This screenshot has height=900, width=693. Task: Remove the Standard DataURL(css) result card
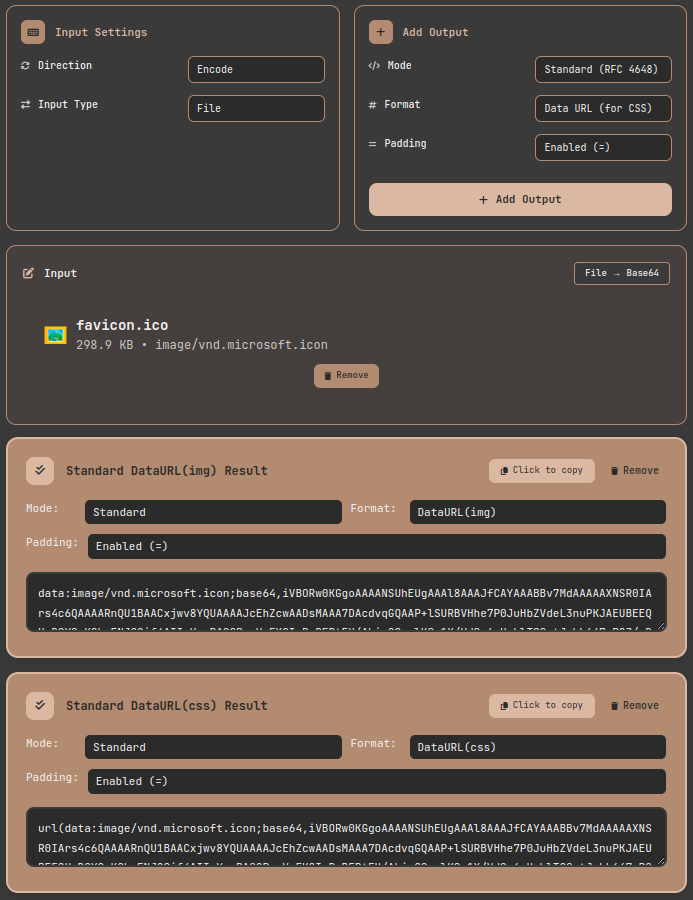coord(634,705)
